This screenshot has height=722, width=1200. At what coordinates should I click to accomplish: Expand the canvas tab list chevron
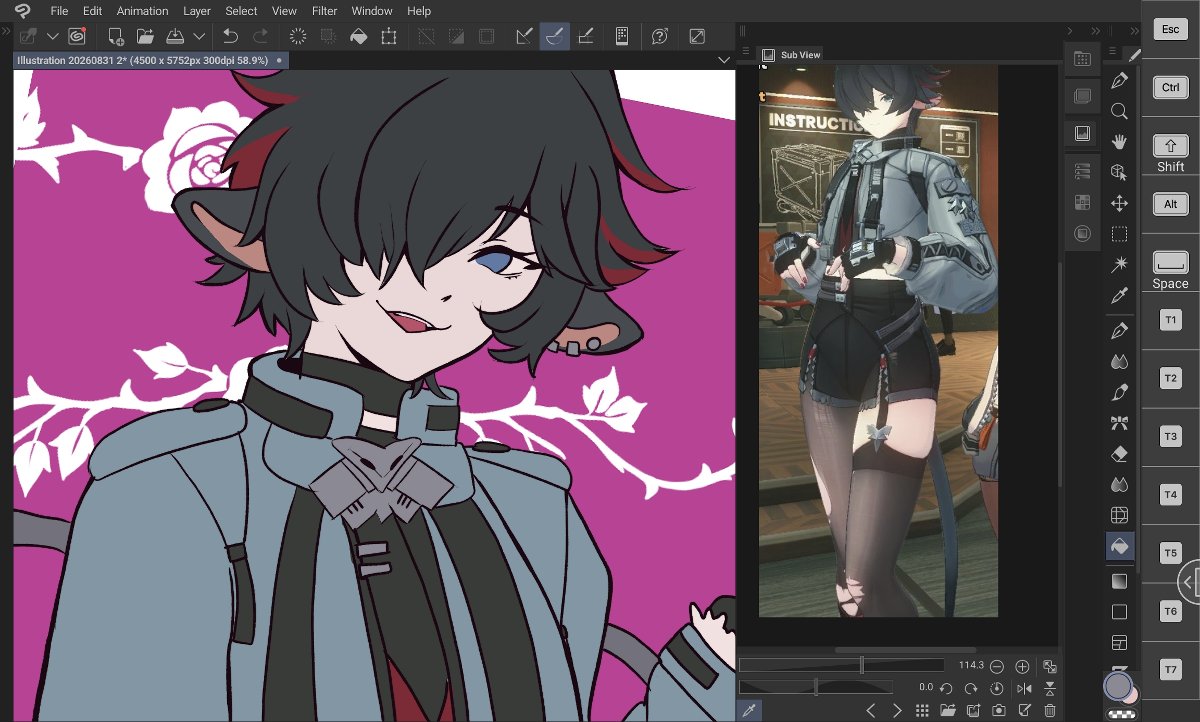pos(724,61)
